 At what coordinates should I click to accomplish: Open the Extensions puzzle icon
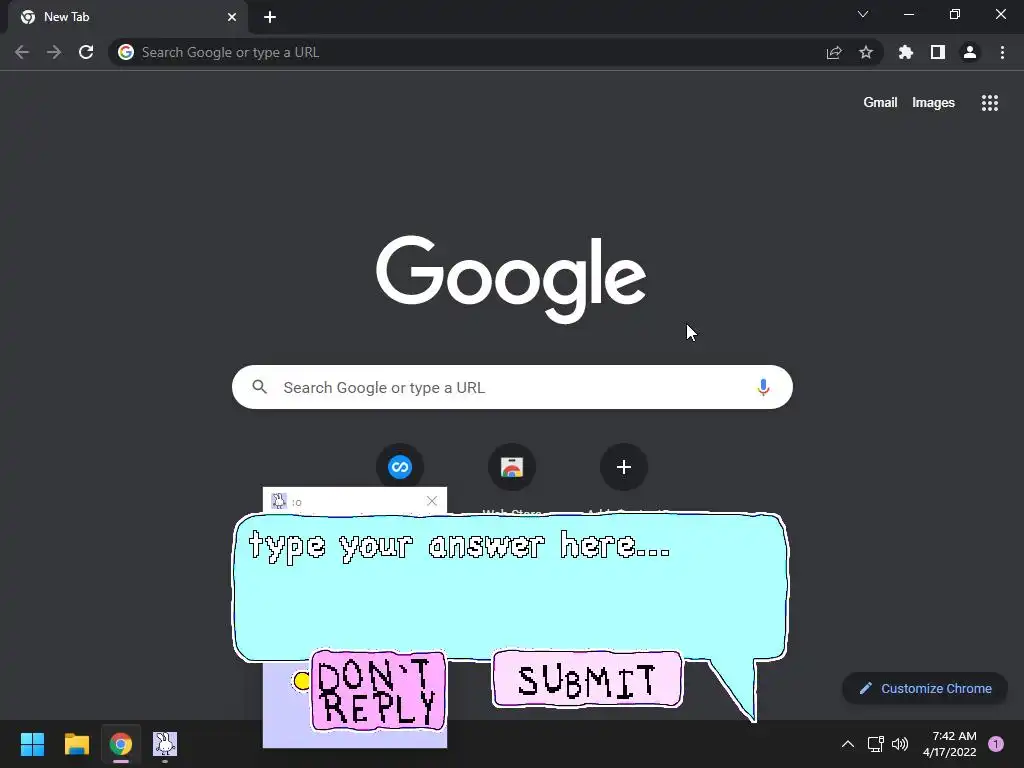[x=906, y=52]
